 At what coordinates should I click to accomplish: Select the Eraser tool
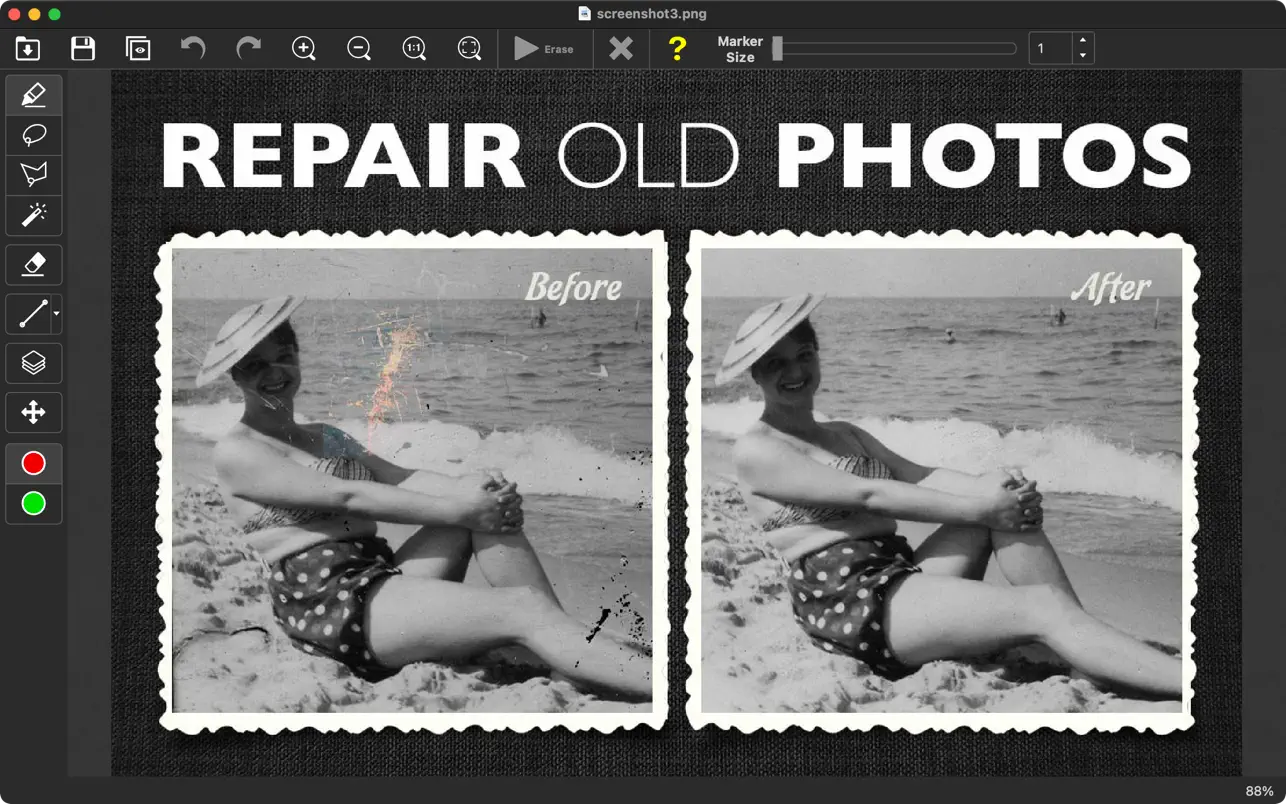pos(34,265)
